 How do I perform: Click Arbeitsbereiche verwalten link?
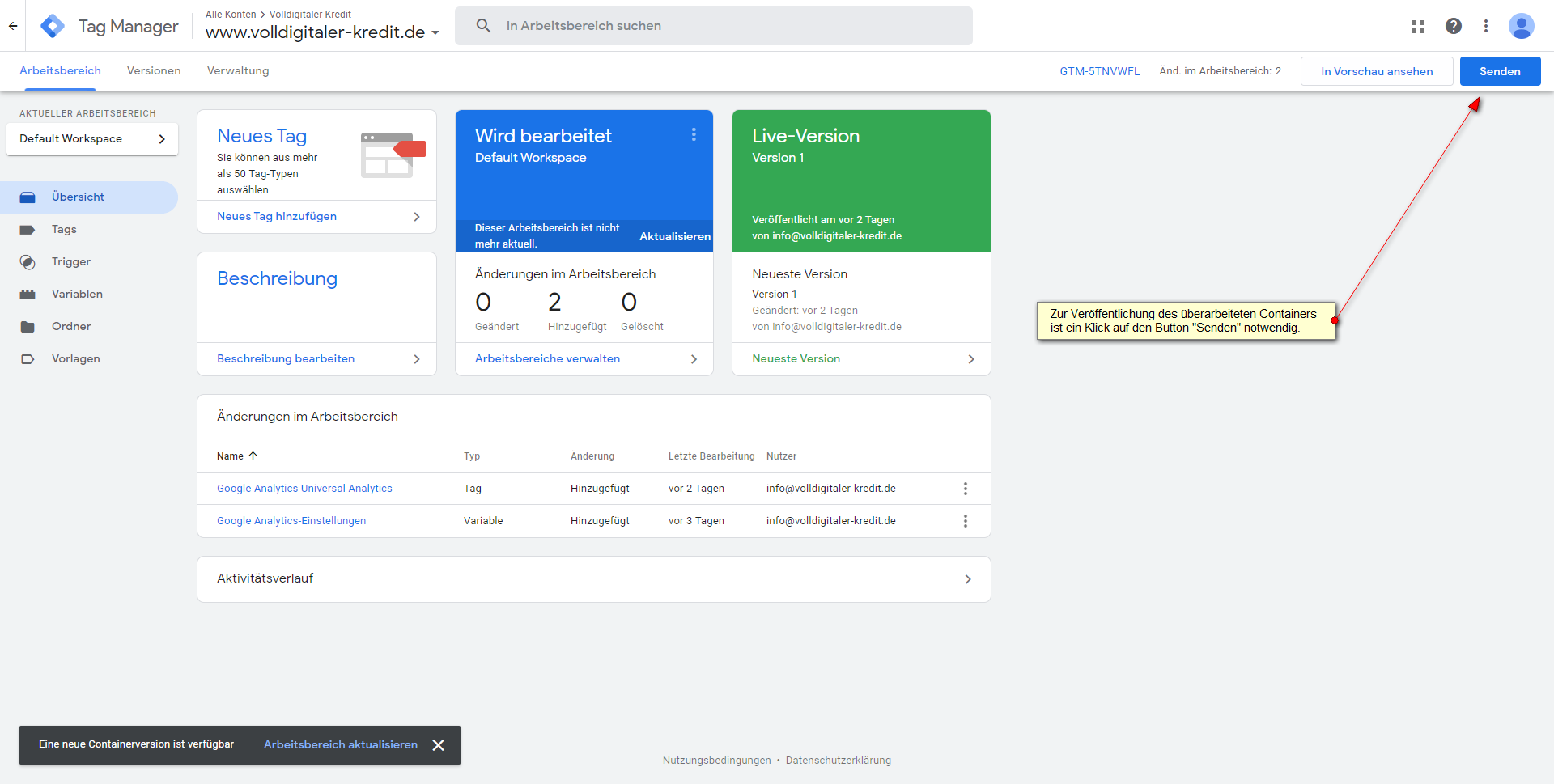(547, 359)
